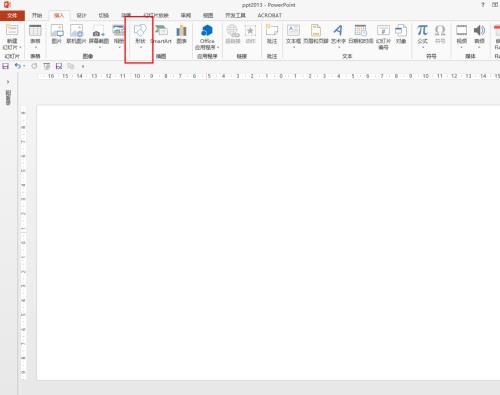Expand the Undo history arrow
The image size is (500, 395).
pyautogui.click(x=24, y=66)
